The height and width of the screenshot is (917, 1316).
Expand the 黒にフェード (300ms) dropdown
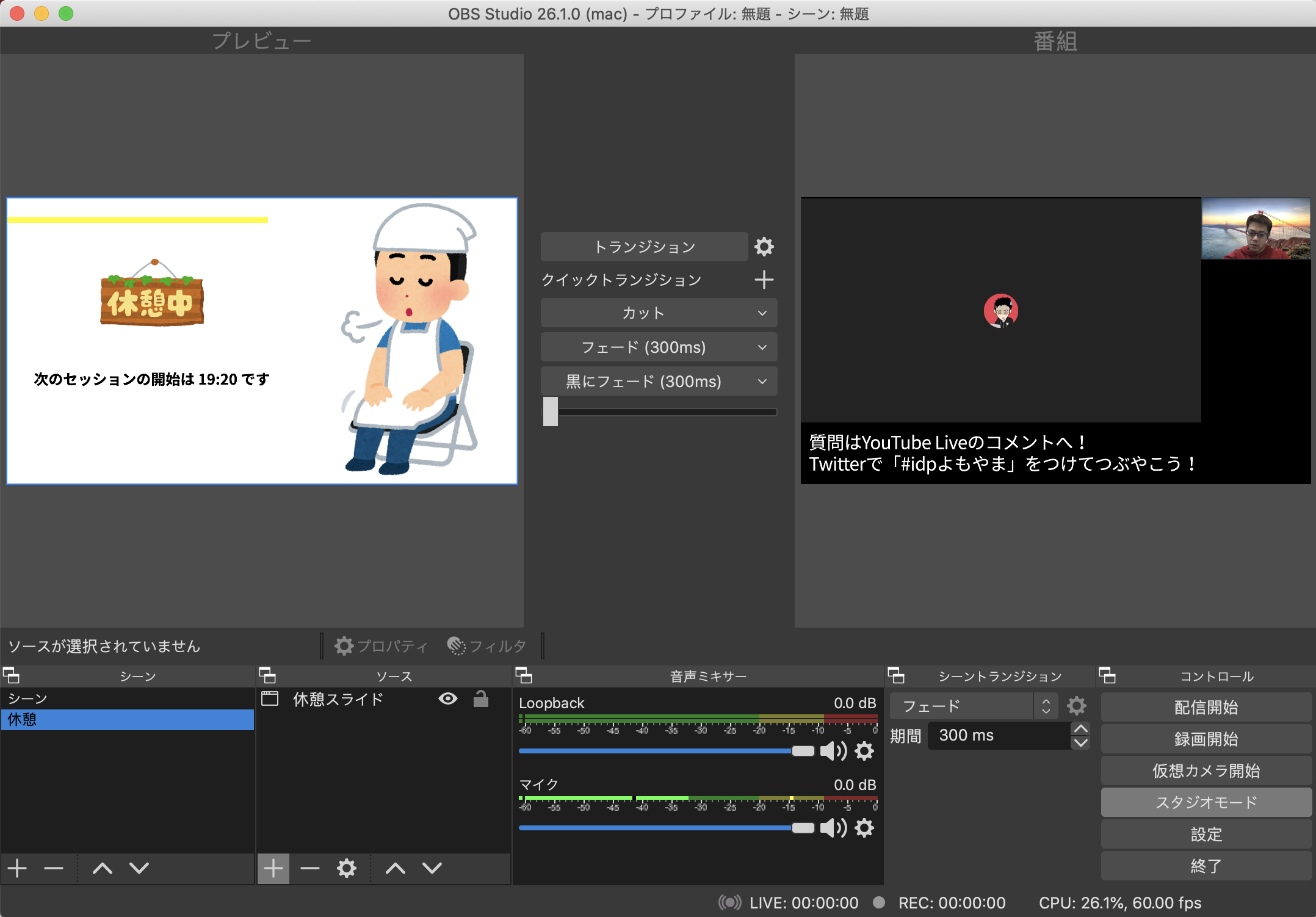point(762,381)
